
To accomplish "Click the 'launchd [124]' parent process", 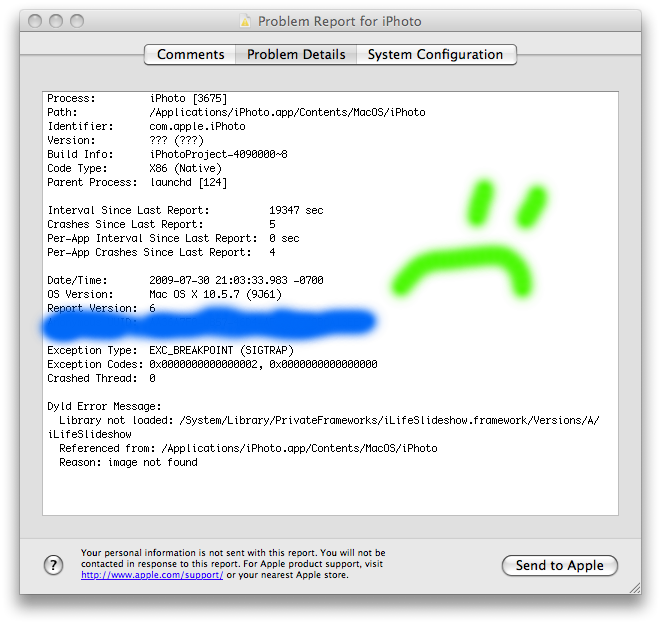I will 188,183.
